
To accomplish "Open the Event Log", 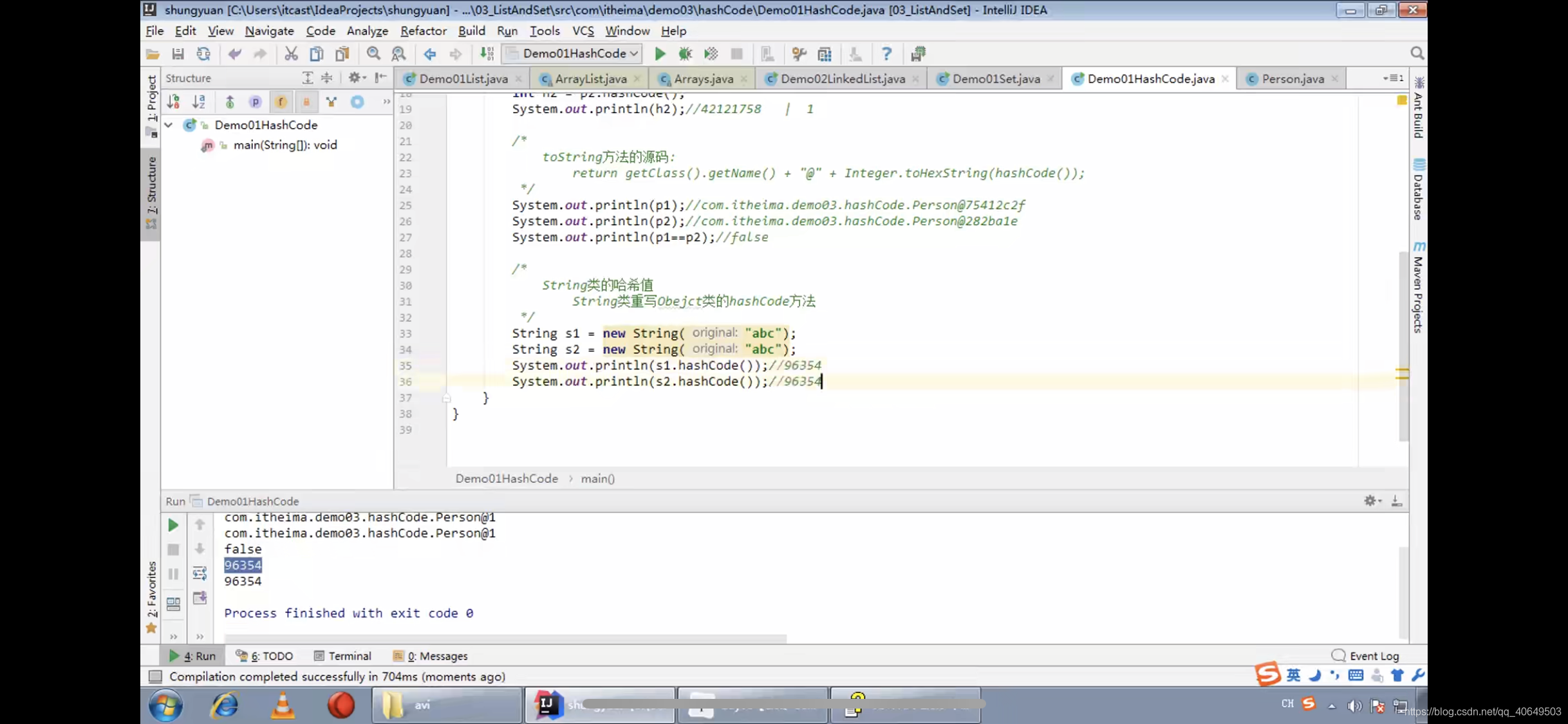I will (1365, 656).
